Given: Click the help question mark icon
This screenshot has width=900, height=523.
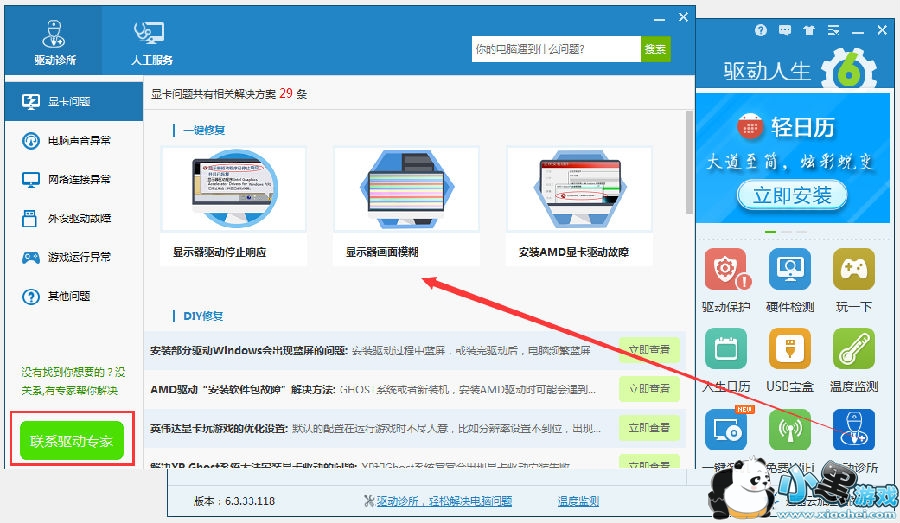Looking at the screenshot, I should 761,30.
